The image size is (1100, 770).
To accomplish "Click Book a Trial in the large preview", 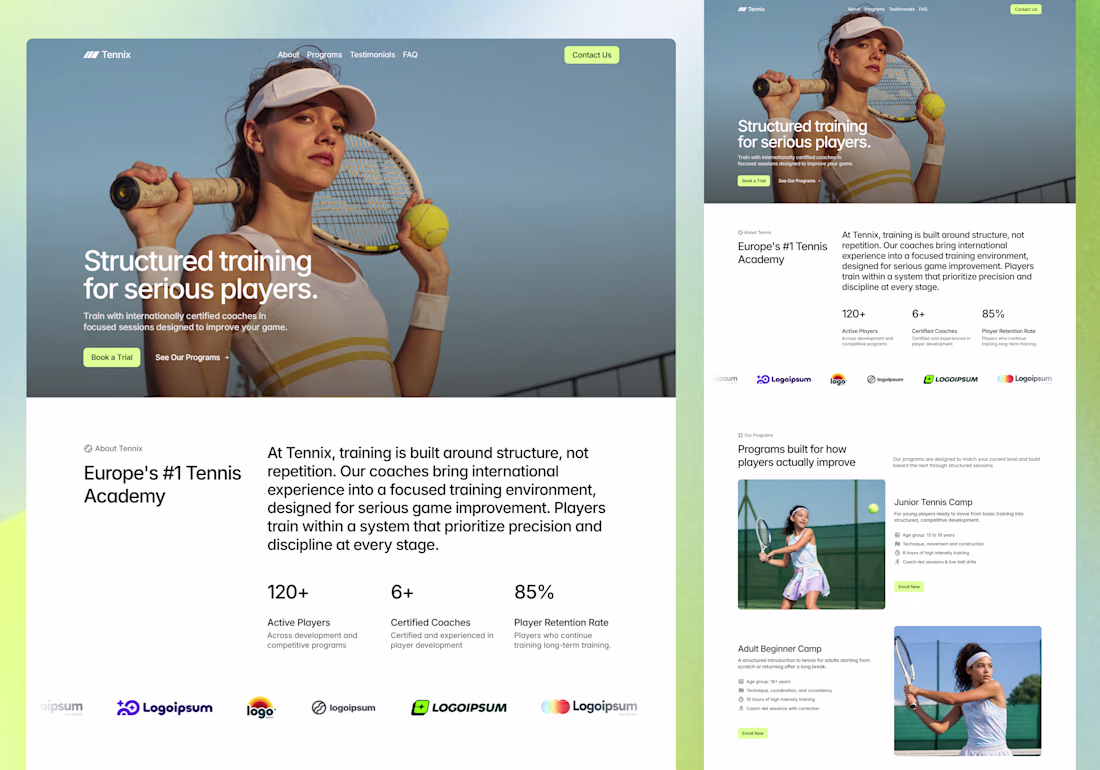I will (x=112, y=357).
